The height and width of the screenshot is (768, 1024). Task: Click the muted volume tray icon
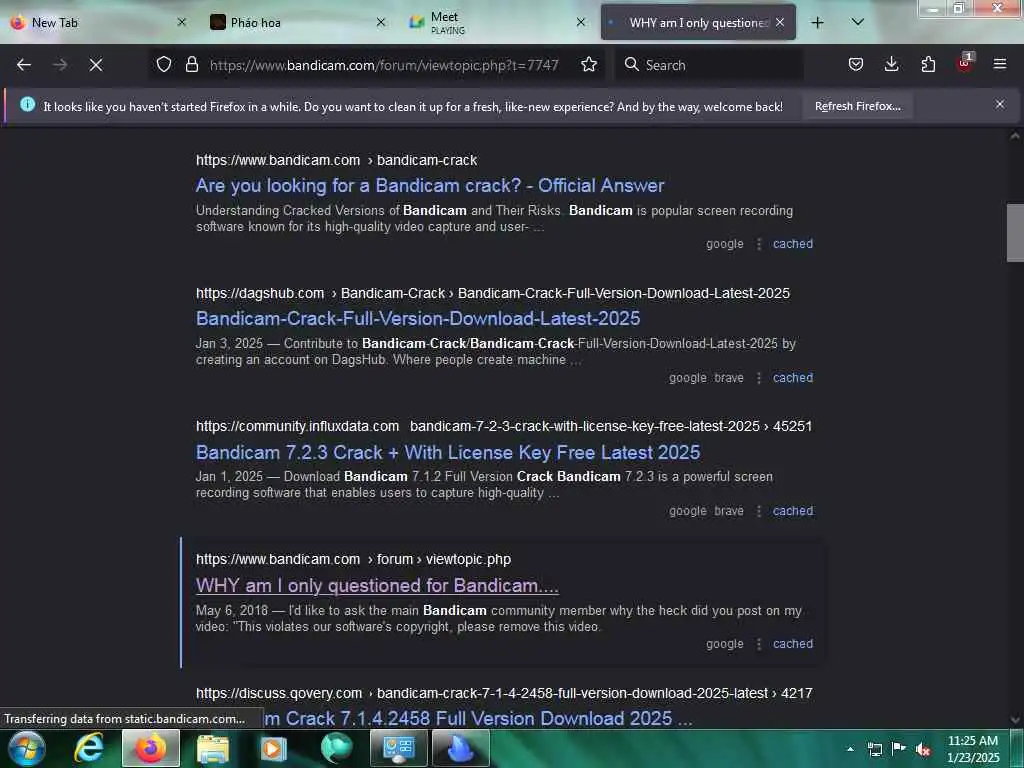pos(923,749)
